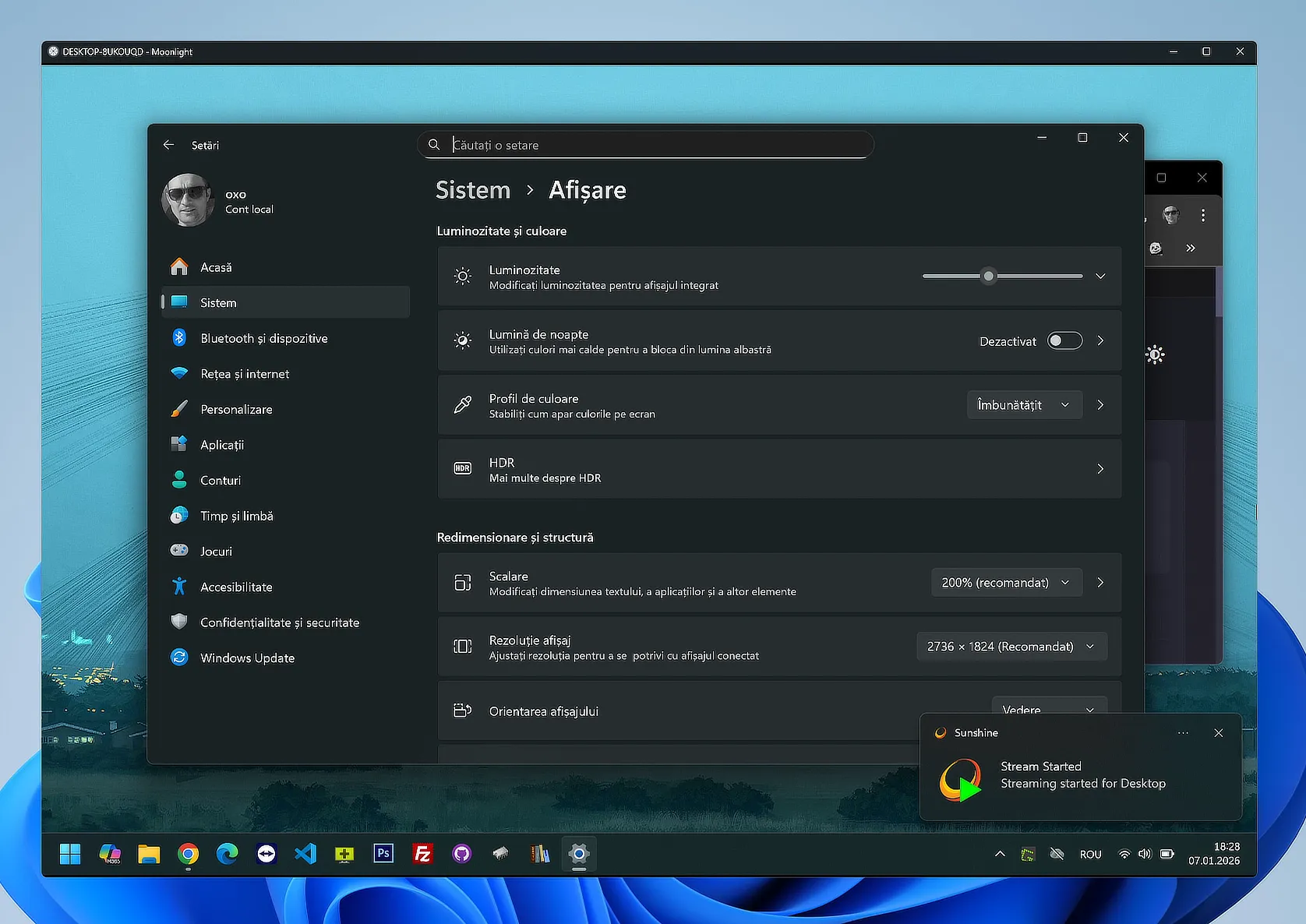1306x924 pixels.
Task: Open Windows Update from sidebar
Action: [x=247, y=658]
